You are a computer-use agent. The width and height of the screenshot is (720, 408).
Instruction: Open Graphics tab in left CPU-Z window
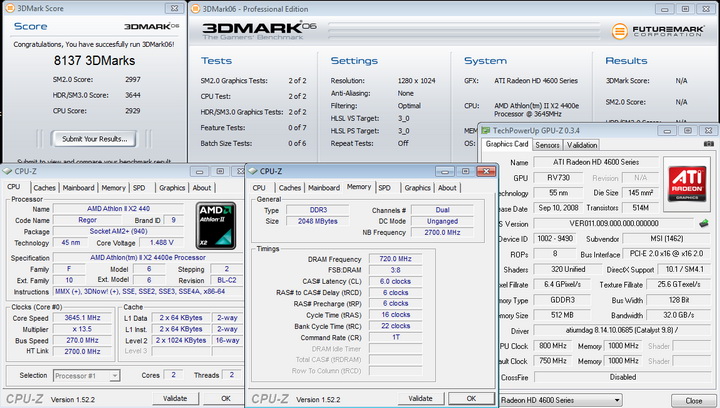[x=172, y=188]
